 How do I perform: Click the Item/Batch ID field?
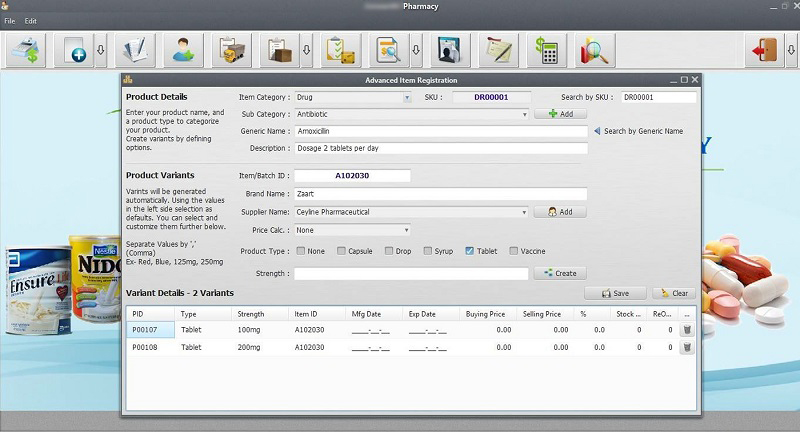coord(352,175)
